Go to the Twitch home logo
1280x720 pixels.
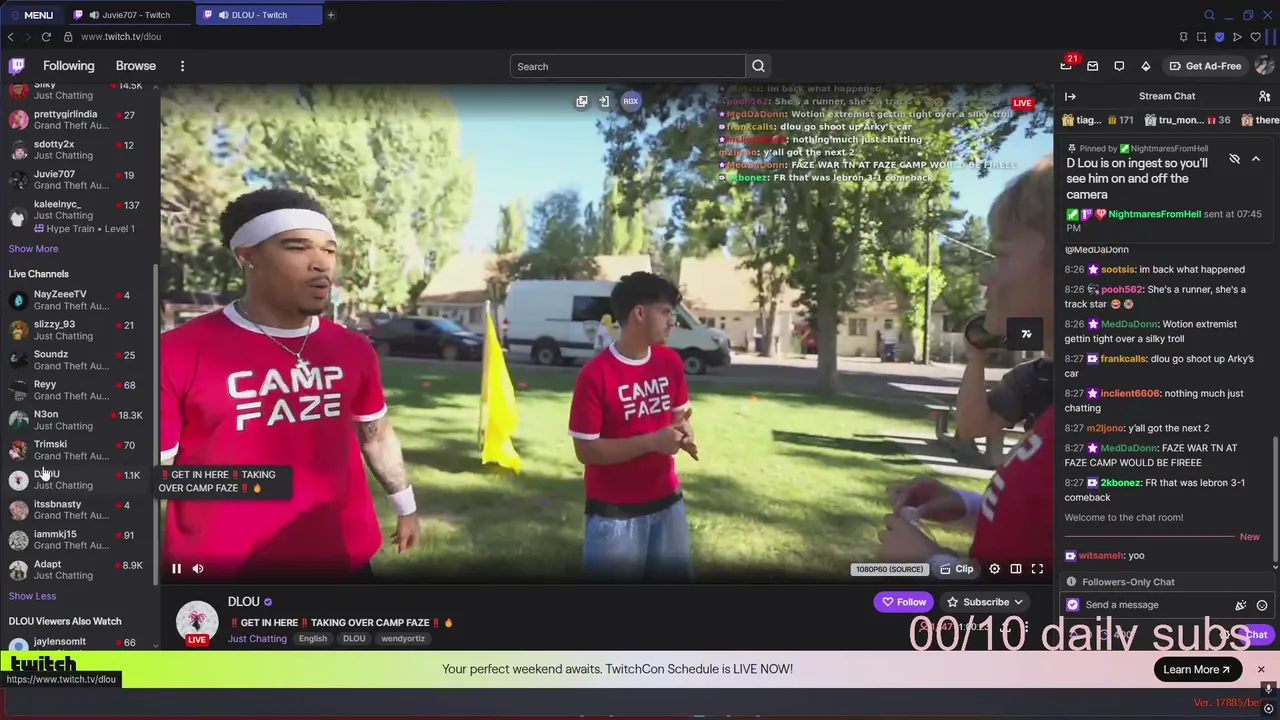click(16, 66)
